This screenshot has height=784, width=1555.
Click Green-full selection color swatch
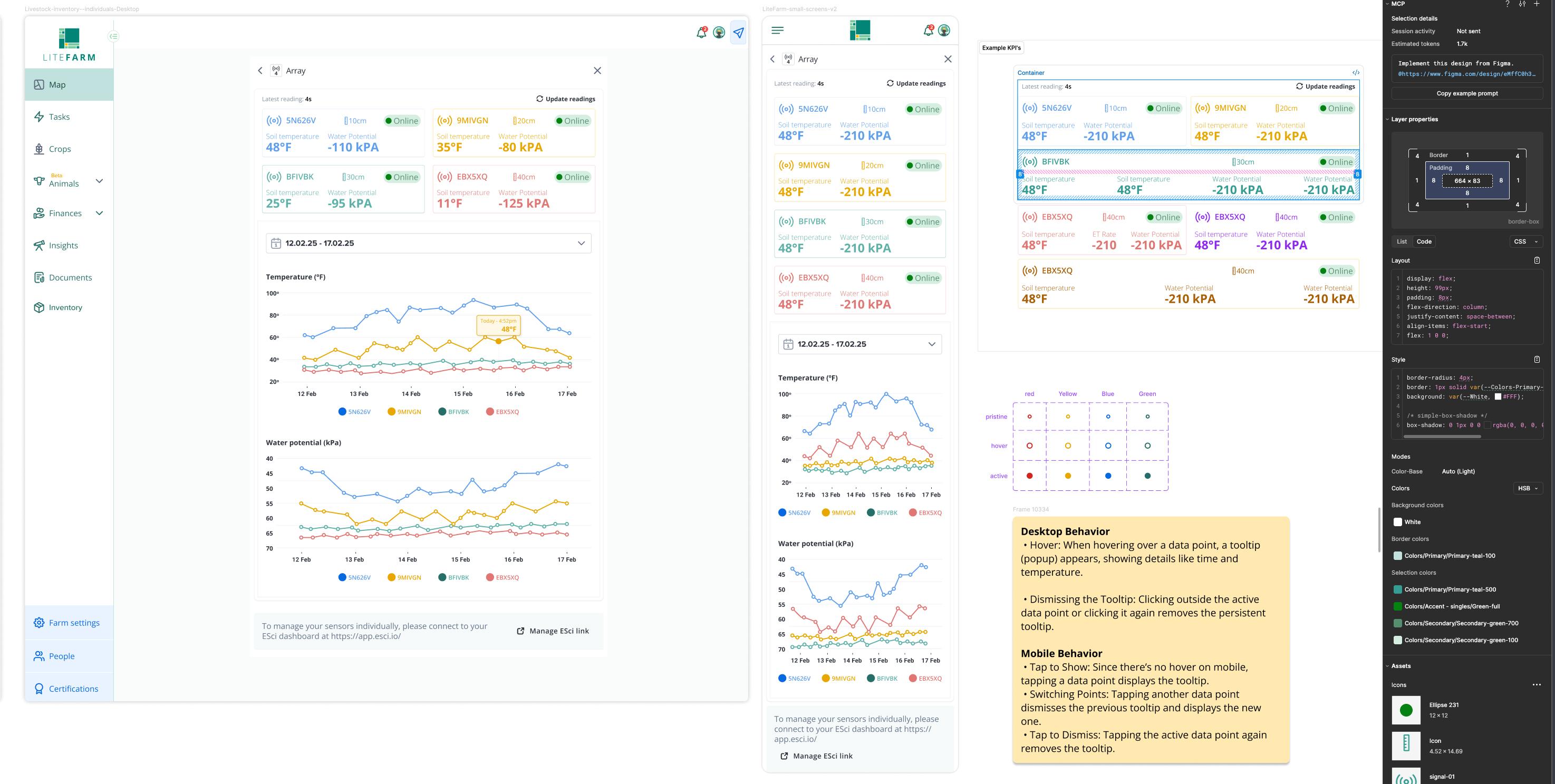1397,606
